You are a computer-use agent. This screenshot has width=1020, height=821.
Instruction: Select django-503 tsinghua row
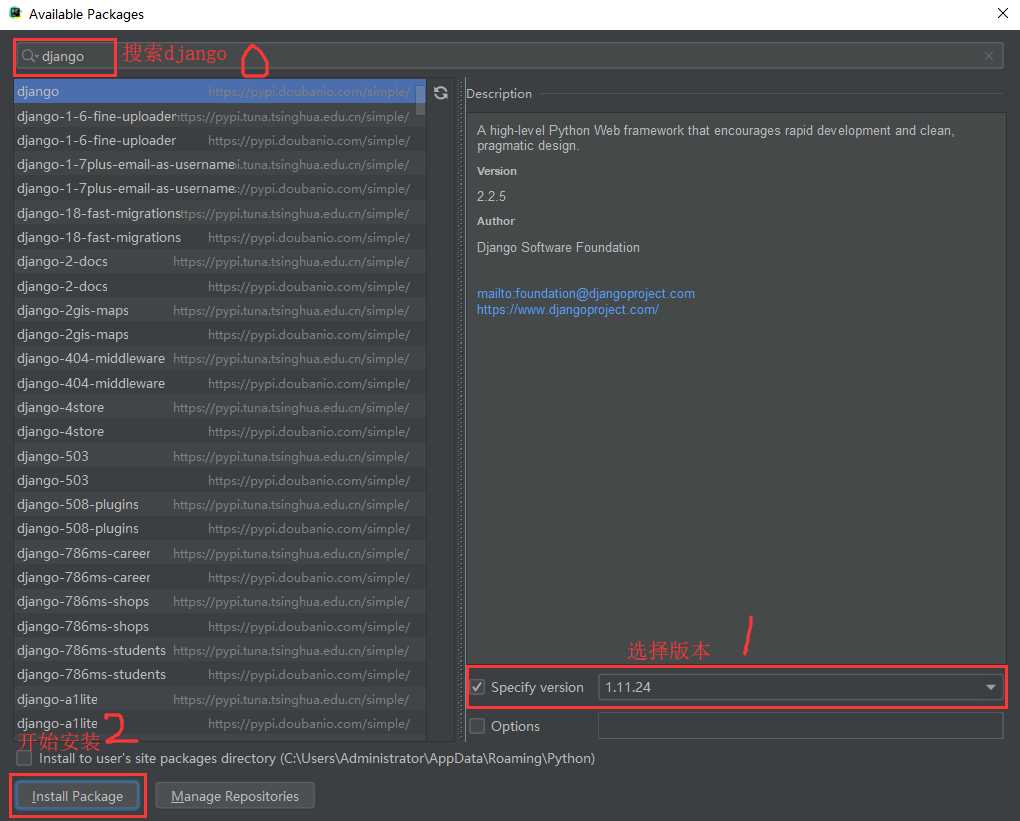pos(220,456)
